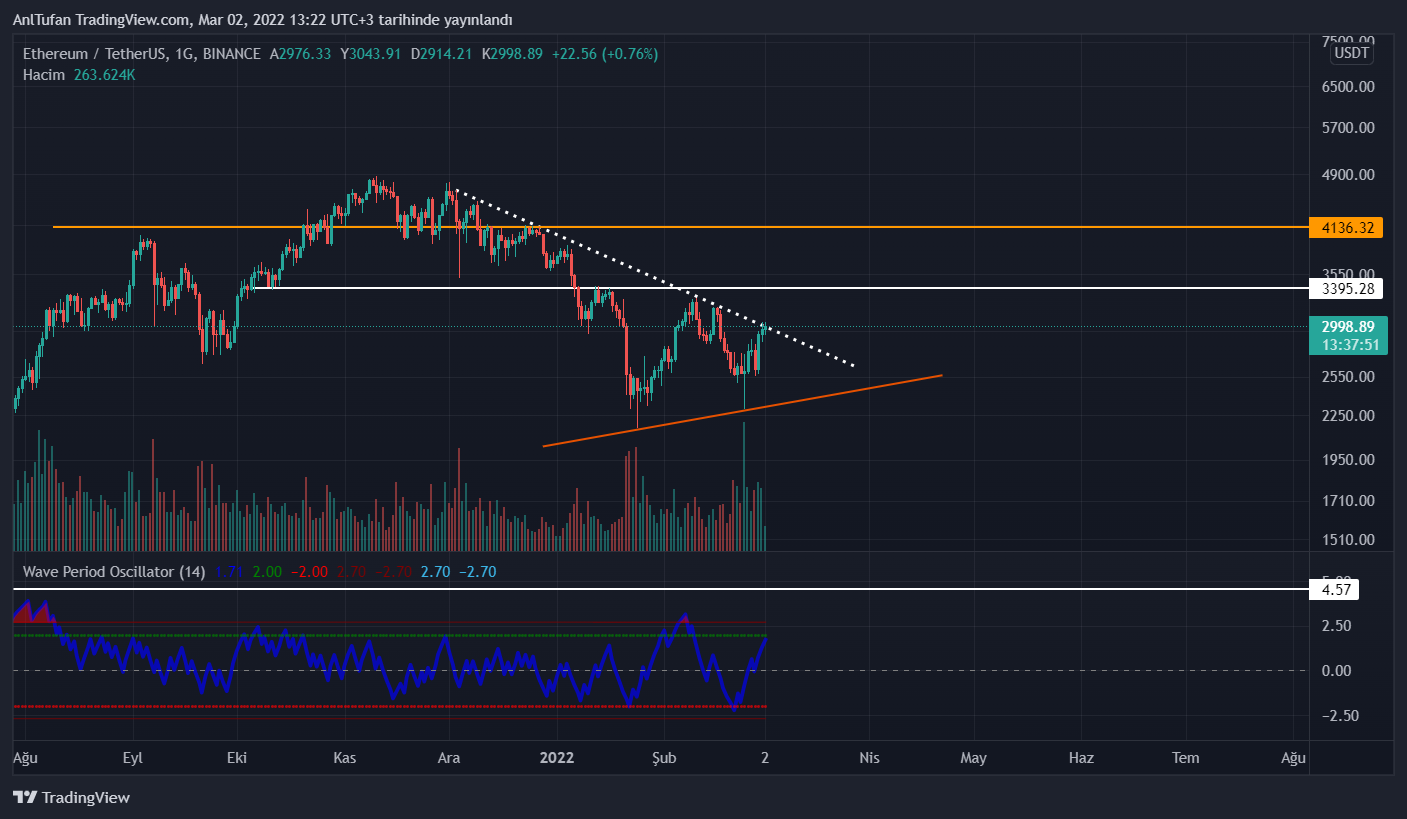Click the Wave Period Oscillator (14) title
The image size is (1407, 819).
(114, 572)
